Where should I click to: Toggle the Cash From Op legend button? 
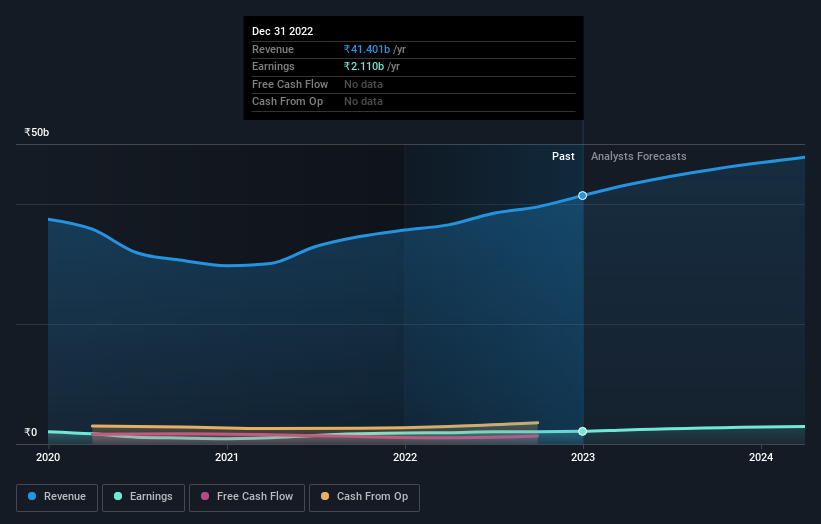click(x=364, y=497)
